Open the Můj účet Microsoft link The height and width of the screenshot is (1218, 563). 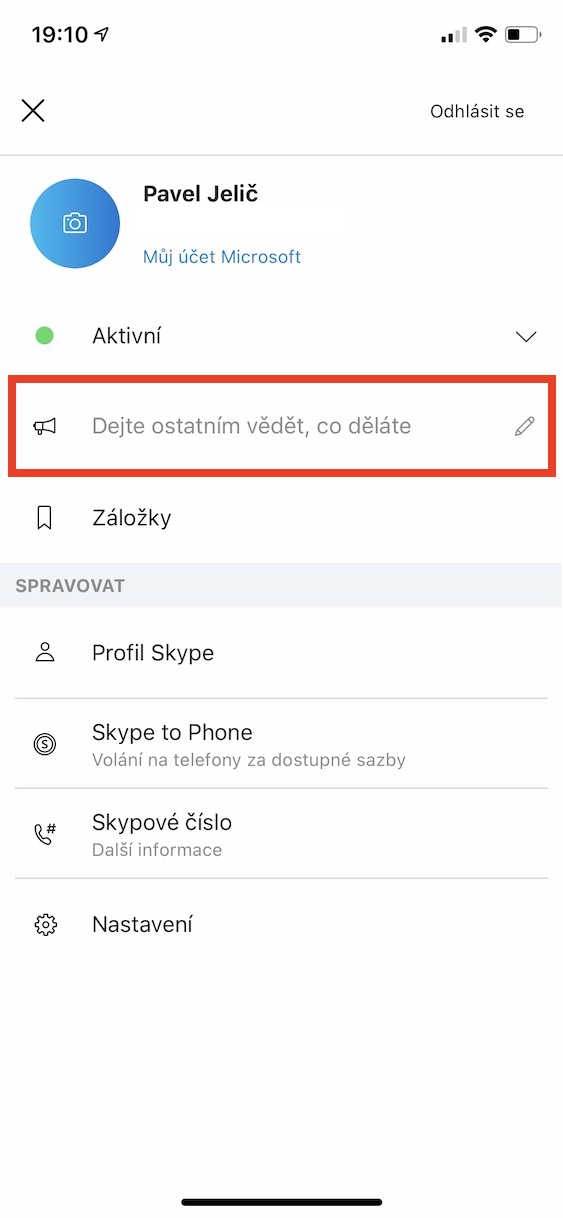[222, 257]
